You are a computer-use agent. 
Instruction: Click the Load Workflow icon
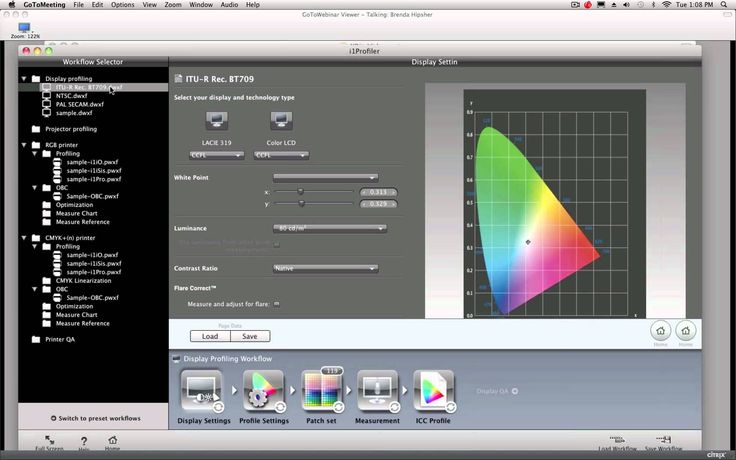click(617, 440)
